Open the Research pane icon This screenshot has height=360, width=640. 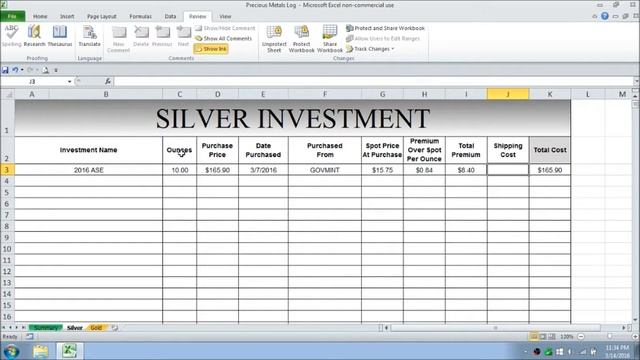click(34, 36)
